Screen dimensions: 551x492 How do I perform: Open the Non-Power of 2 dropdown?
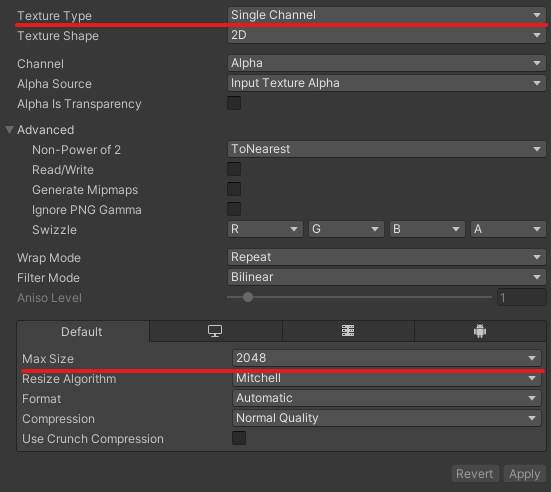(387, 149)
